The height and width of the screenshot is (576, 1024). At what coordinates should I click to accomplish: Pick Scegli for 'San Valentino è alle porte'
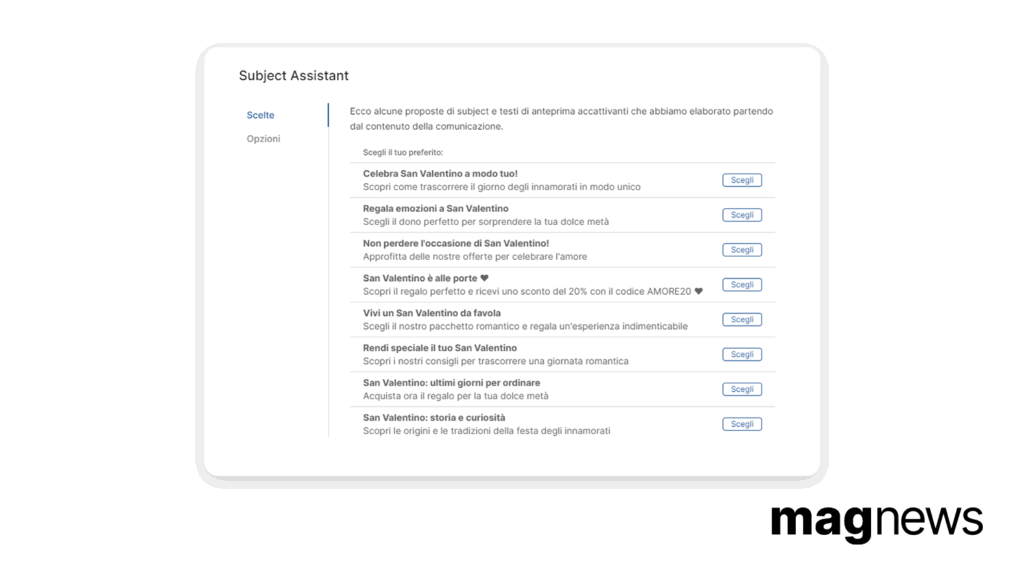click(x=742, y=285)
